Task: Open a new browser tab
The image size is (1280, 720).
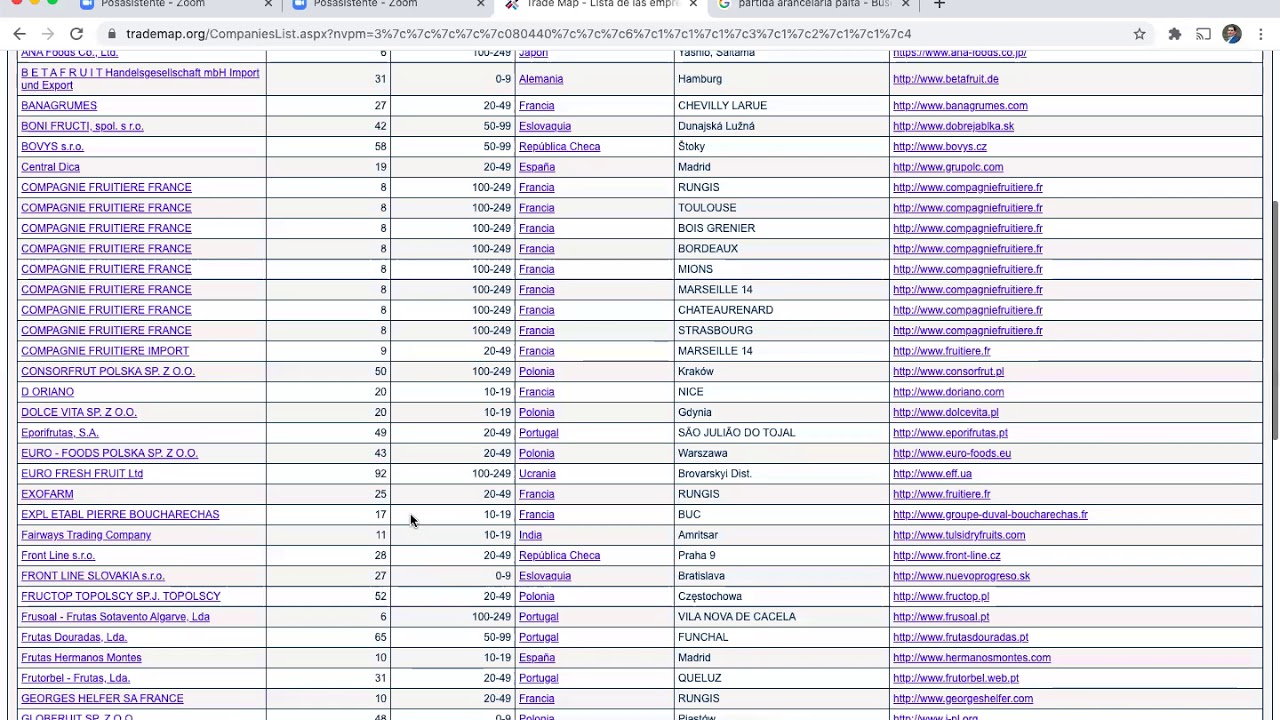Action: [x=939, y=4]
